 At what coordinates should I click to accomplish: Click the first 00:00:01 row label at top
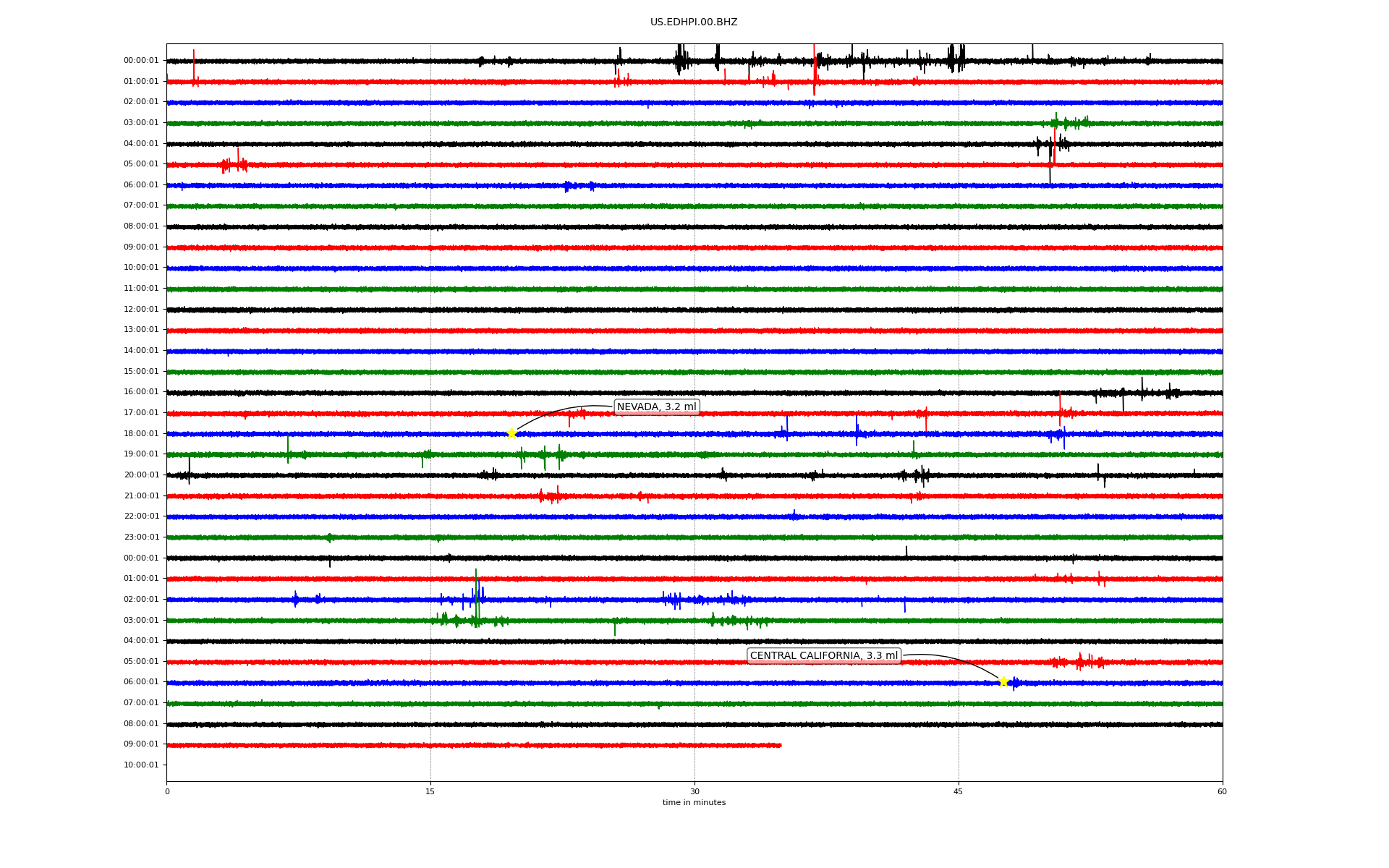(141, 61)
